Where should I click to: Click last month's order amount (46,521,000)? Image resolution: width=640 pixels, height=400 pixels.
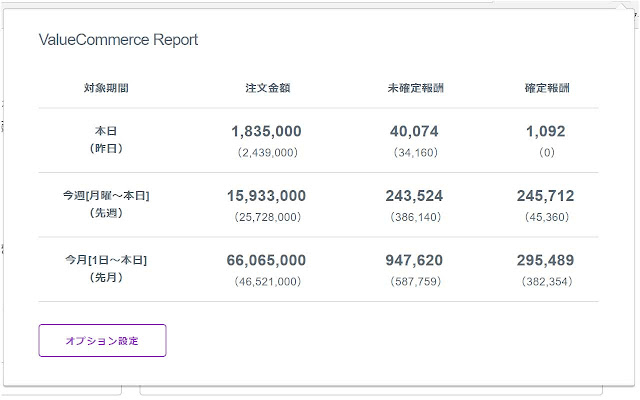268,282
